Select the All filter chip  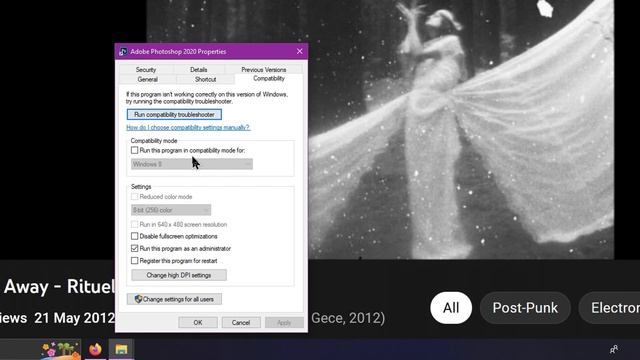click(x=451, y=308)
